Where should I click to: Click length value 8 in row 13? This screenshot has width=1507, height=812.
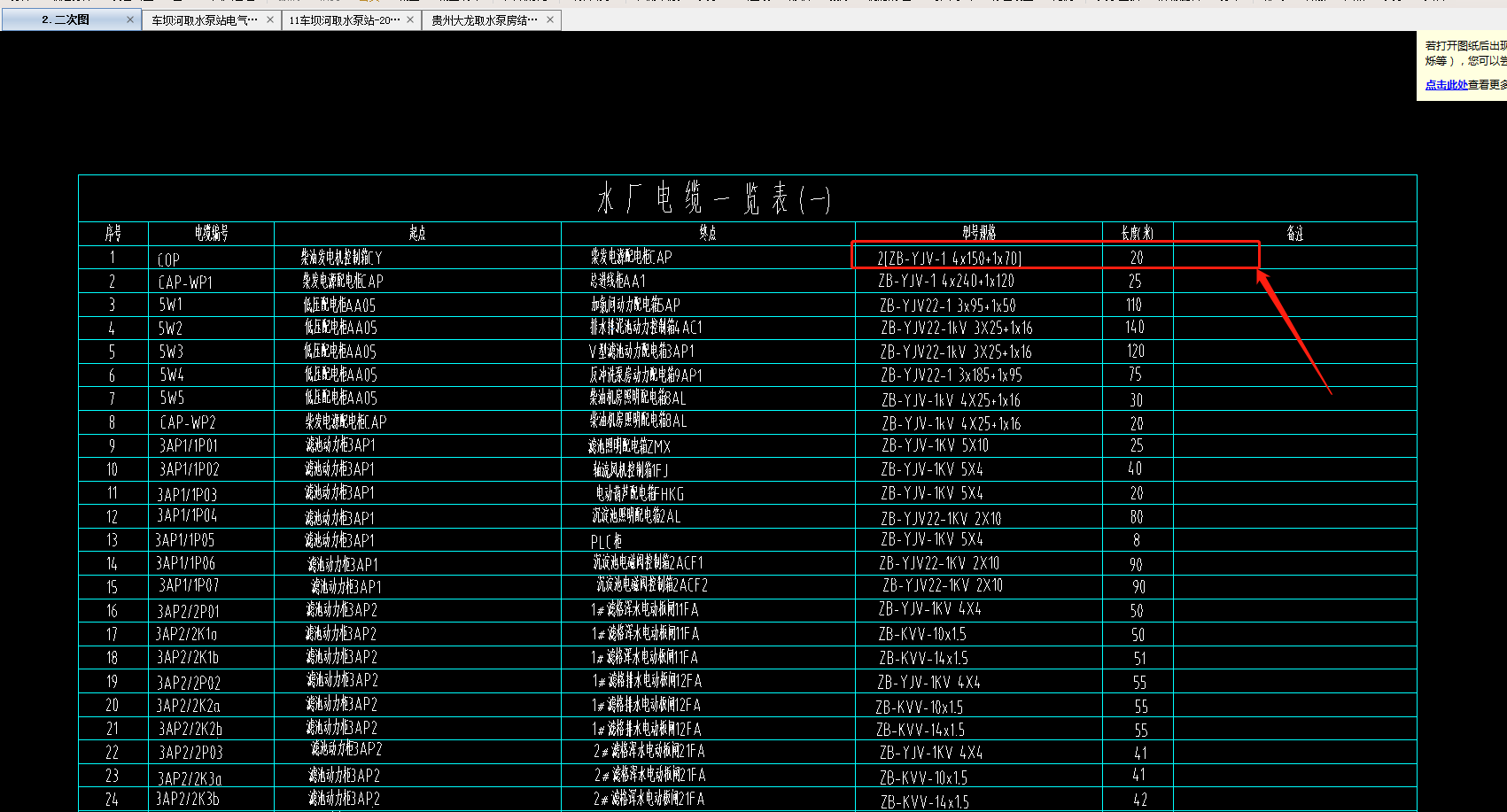coord(1137,540)
